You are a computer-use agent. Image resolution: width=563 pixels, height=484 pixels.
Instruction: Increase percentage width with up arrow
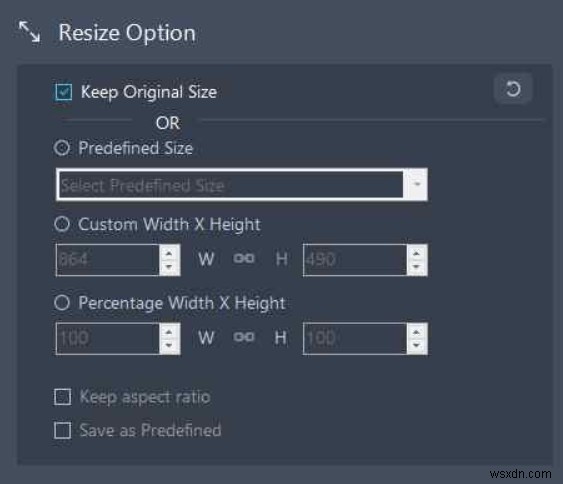coord(169,332)
